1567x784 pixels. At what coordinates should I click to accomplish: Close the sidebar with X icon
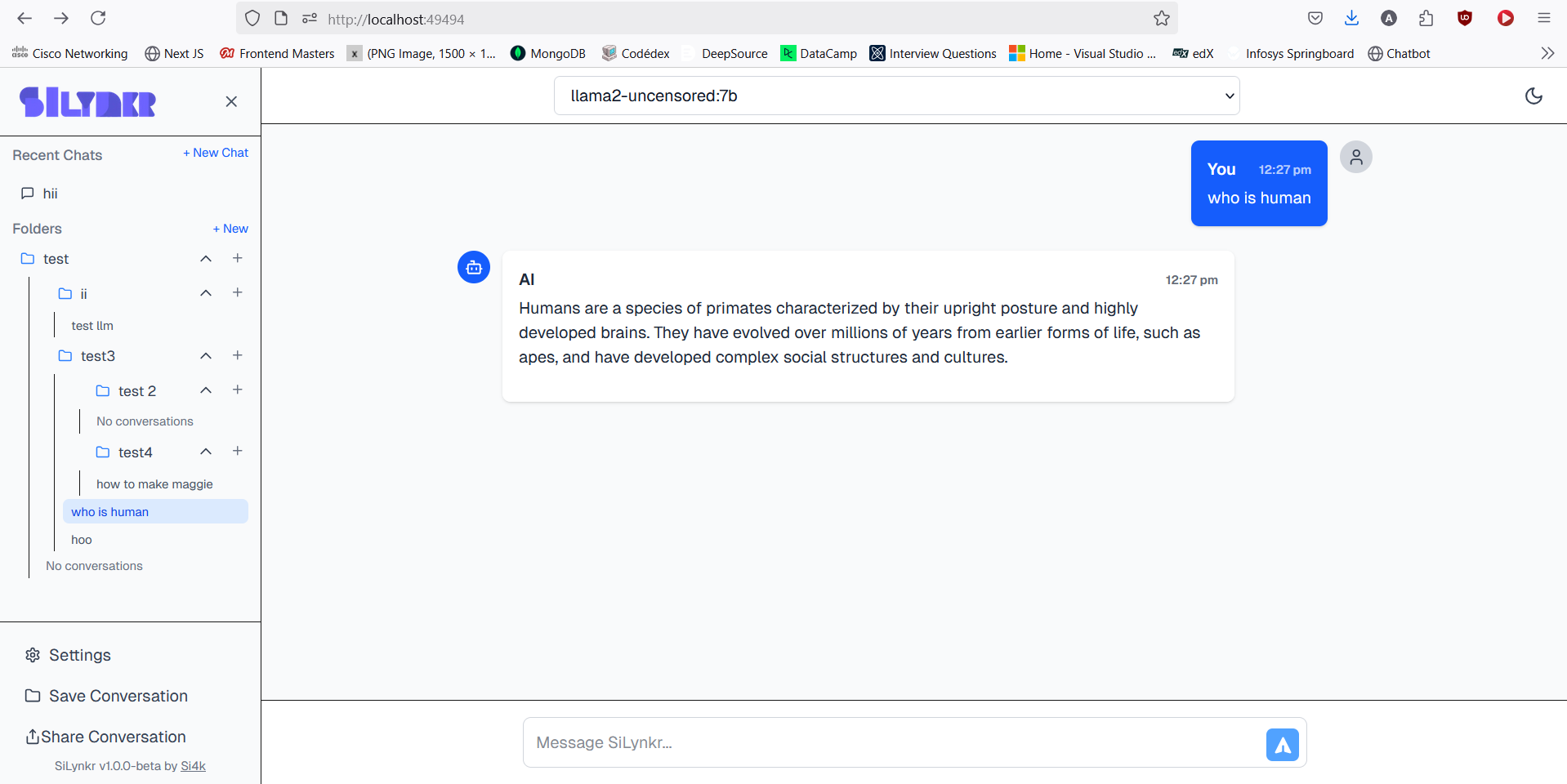pyautogui.click(x=231, y=101)
